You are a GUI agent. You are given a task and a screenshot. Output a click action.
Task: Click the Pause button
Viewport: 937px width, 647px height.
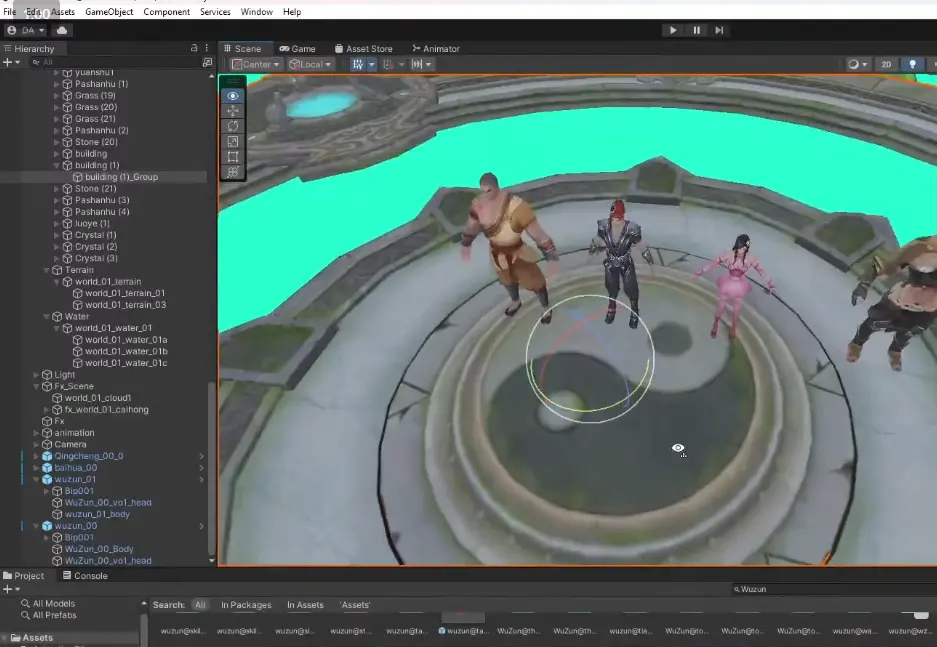click(x=696, y=30)
